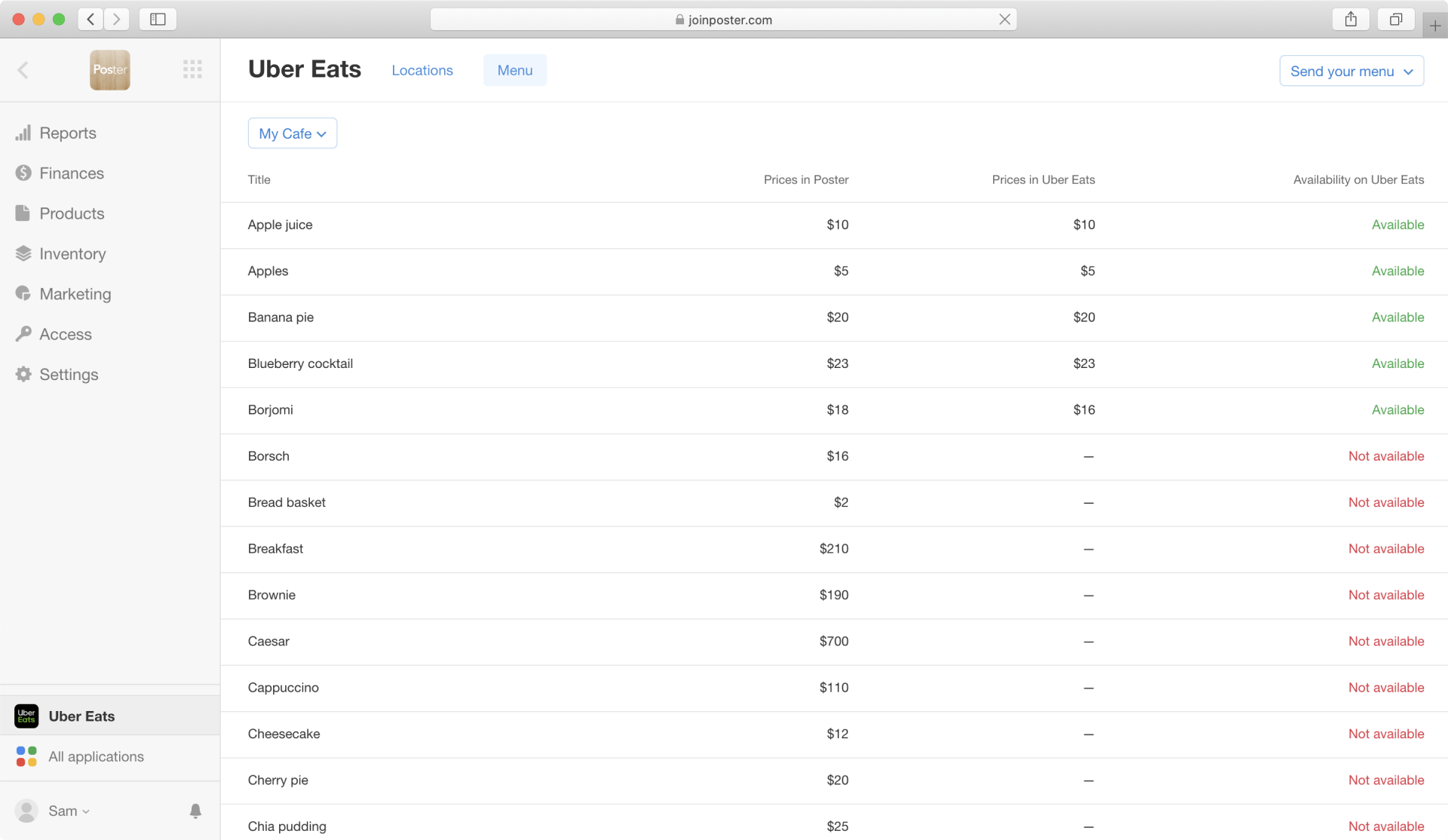Open Settings section
This screenshot has width=1448, height=840.
(x=69, y=375)
